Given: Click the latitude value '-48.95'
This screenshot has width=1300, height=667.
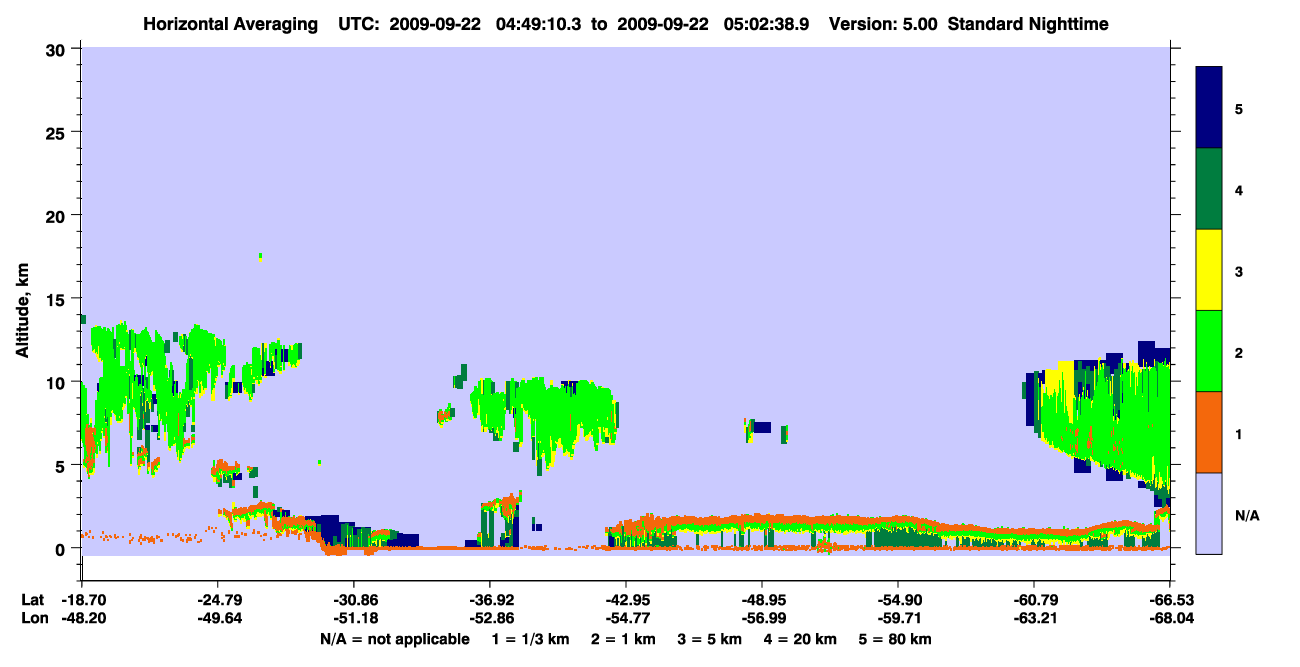Looking at the screenshot, I should coord(762,600).
